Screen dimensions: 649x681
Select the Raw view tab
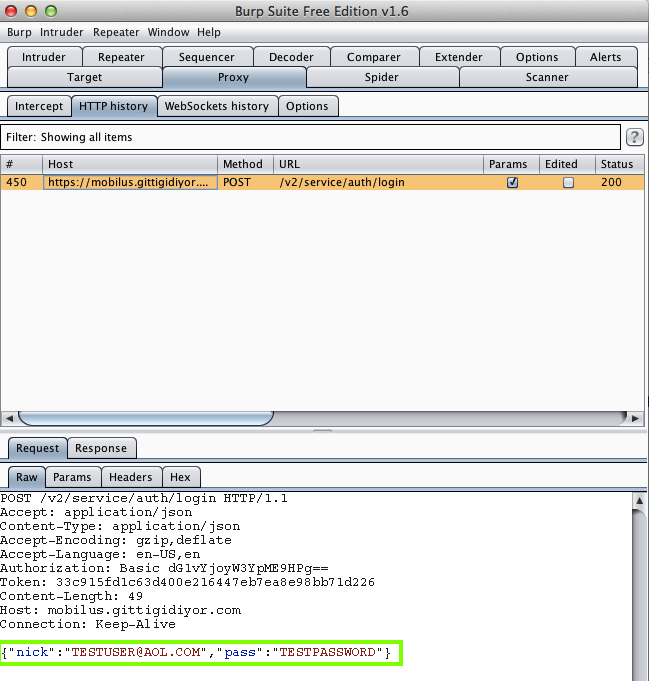27,477
